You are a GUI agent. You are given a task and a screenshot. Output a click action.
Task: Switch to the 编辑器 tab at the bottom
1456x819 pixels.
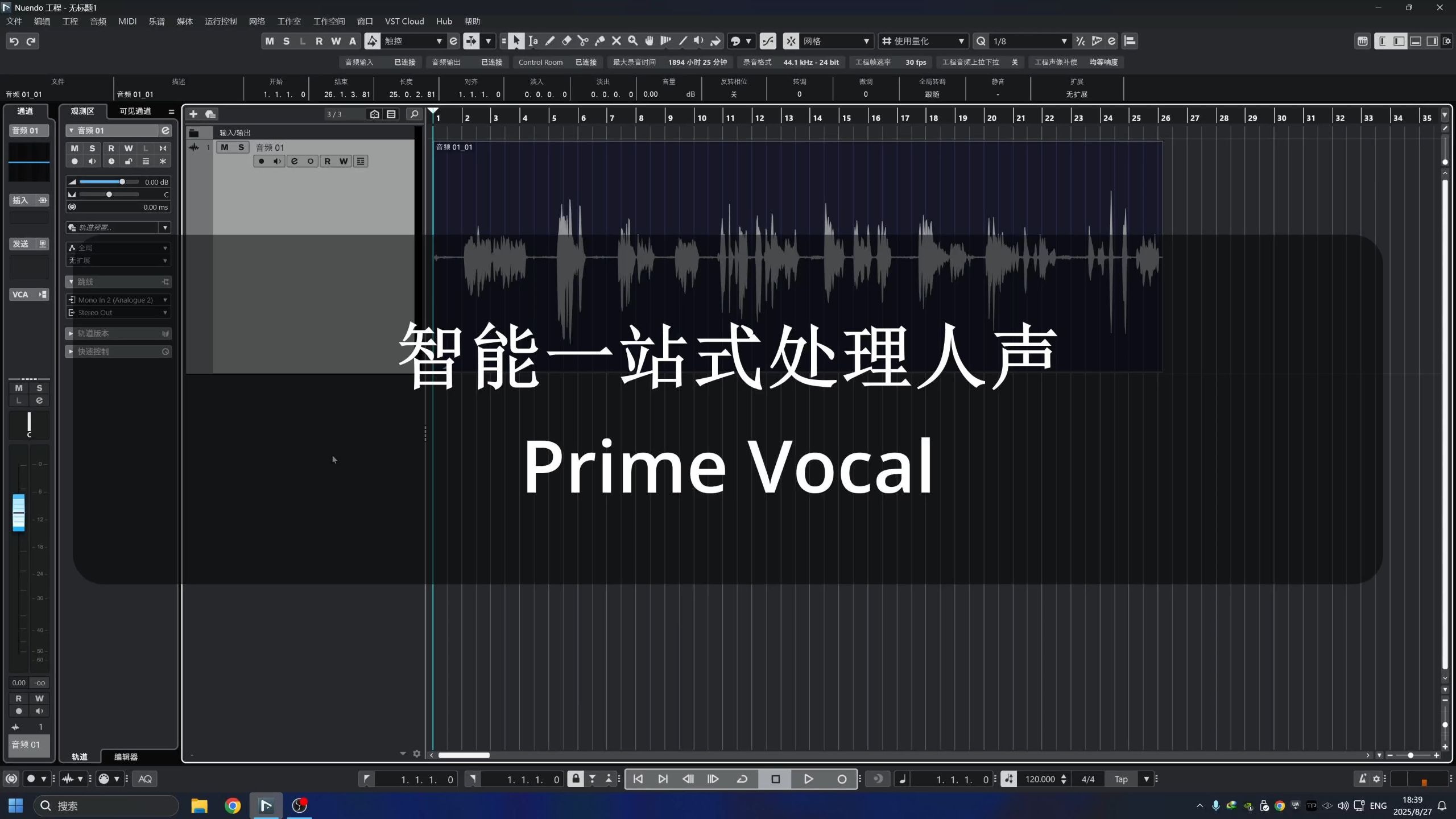[x=126, y=757]
